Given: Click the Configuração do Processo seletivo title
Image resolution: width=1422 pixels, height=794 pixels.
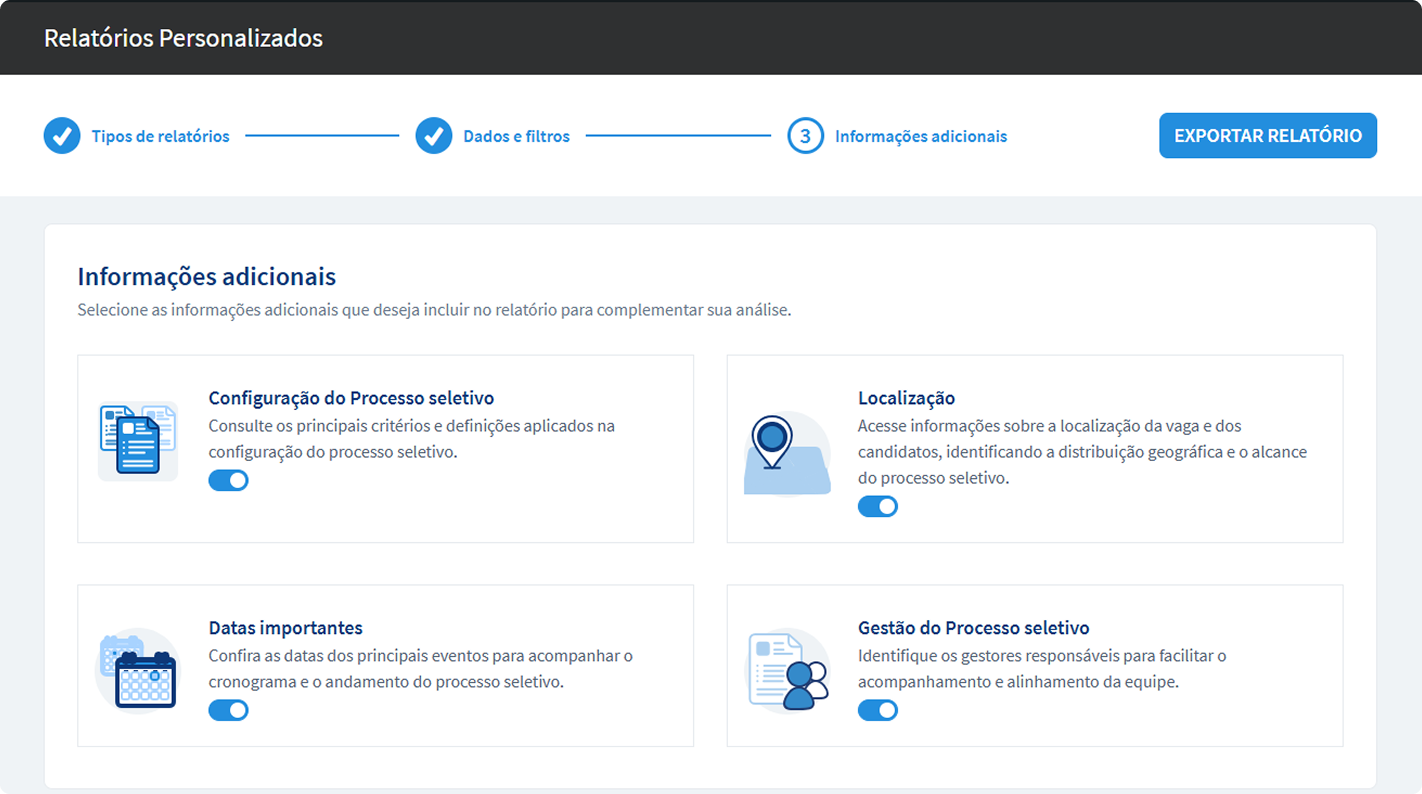Looking at the screenshot, I should coord(351,398).
